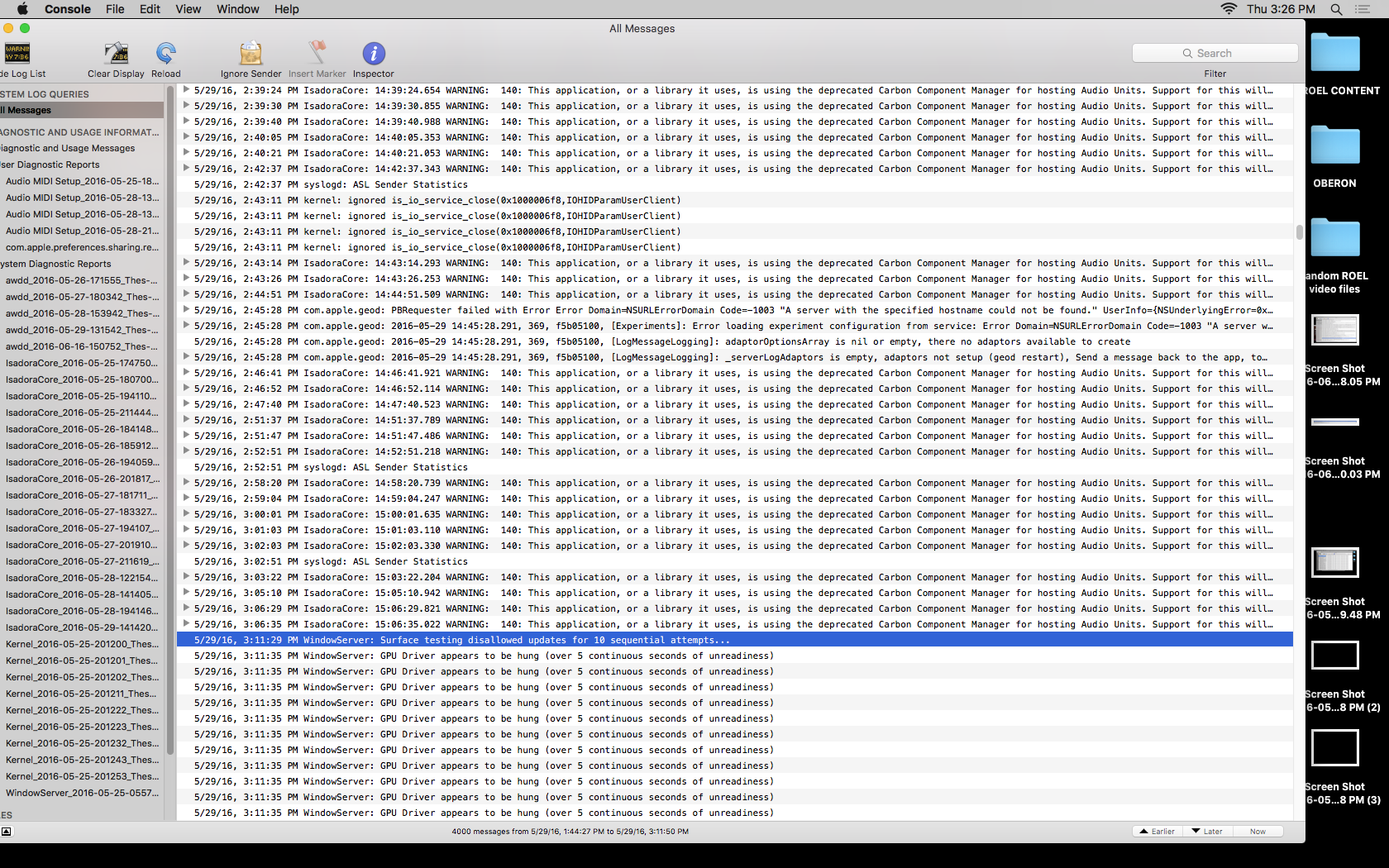Click the Now button

point(1258,832)
